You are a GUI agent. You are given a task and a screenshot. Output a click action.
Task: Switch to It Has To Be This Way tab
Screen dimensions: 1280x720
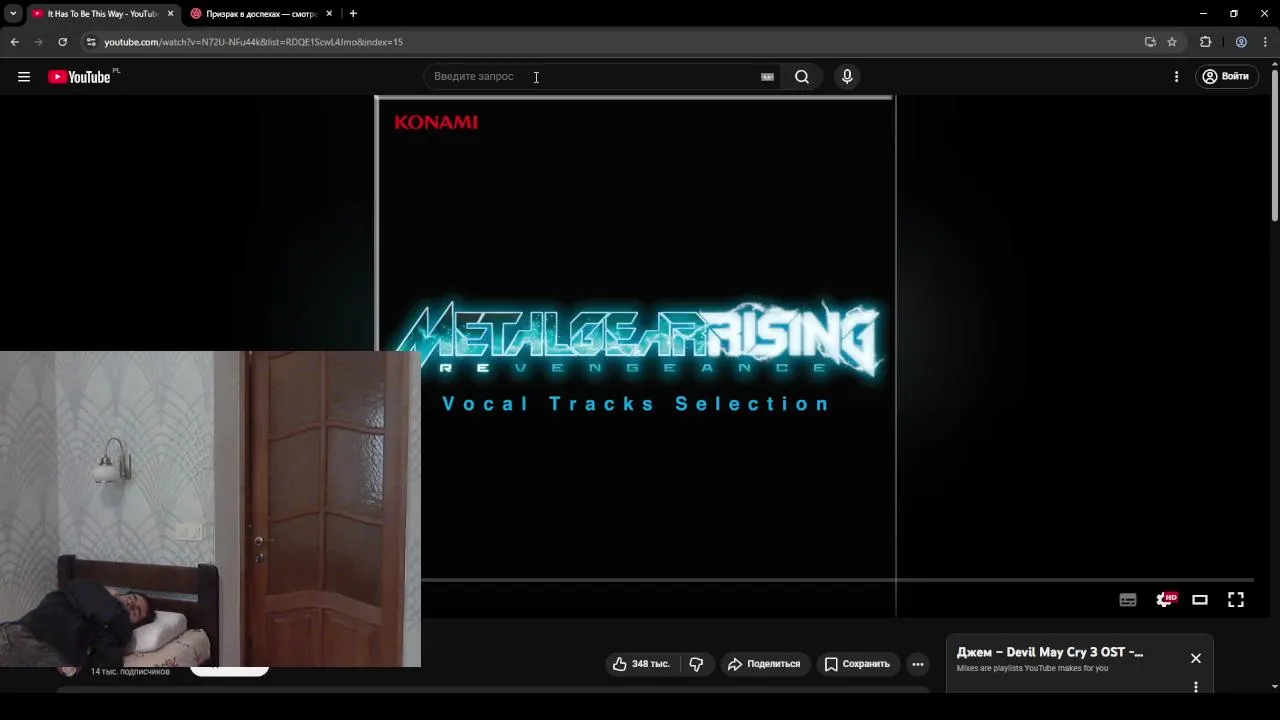coord(95,14)
